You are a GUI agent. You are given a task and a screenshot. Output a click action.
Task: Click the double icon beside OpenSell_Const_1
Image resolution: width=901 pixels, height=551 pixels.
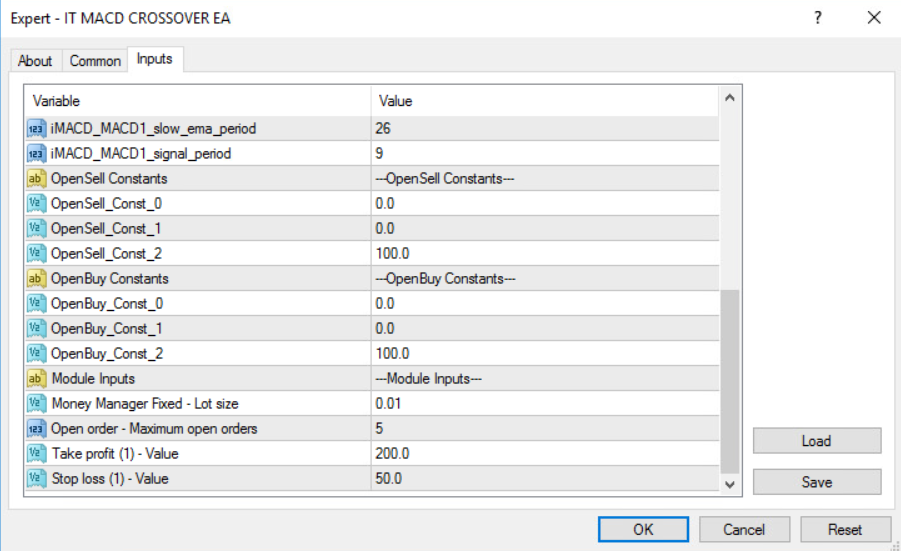click(36, 229)
